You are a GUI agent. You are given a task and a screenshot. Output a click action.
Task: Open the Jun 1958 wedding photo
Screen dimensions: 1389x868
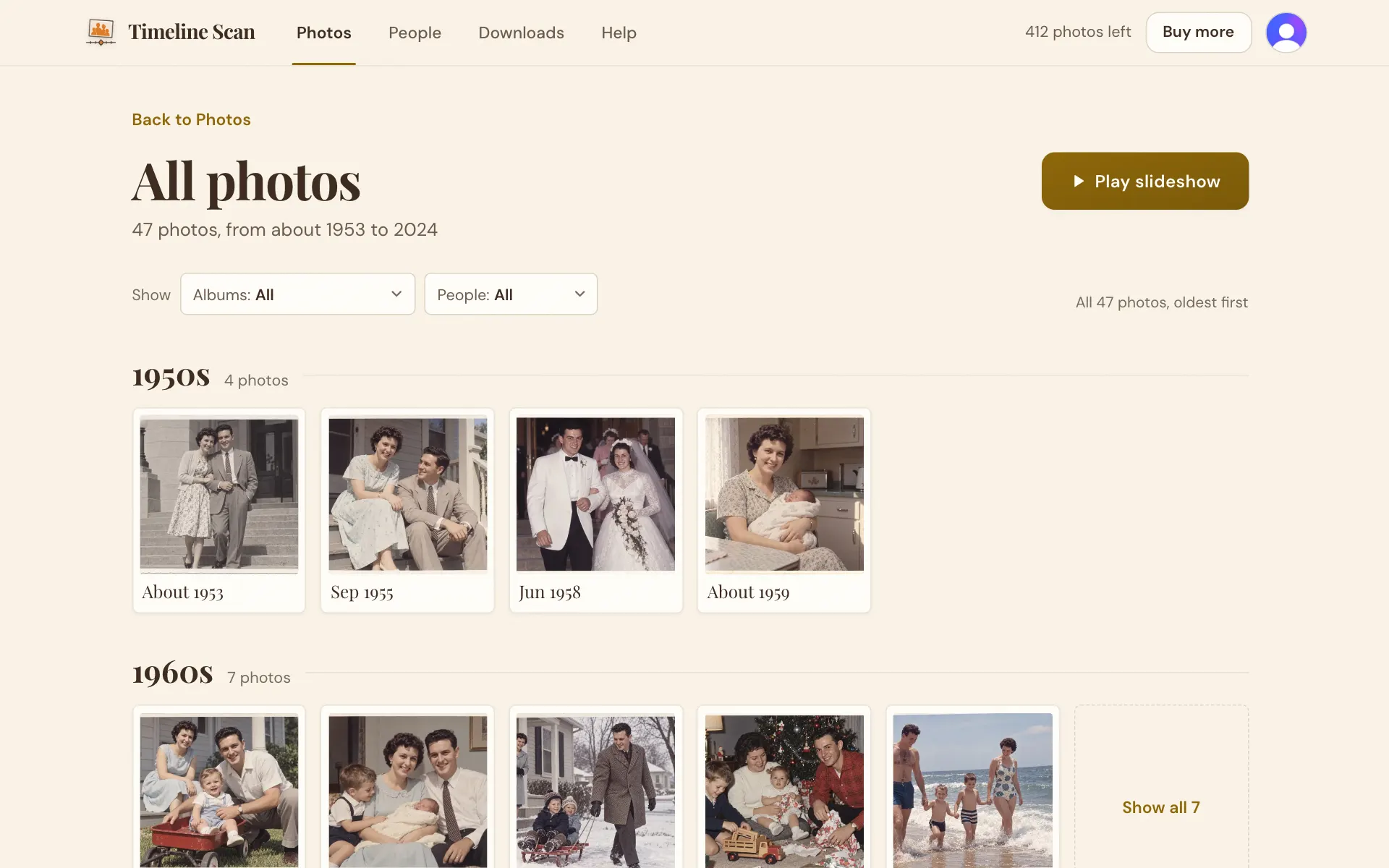(596, 511)
